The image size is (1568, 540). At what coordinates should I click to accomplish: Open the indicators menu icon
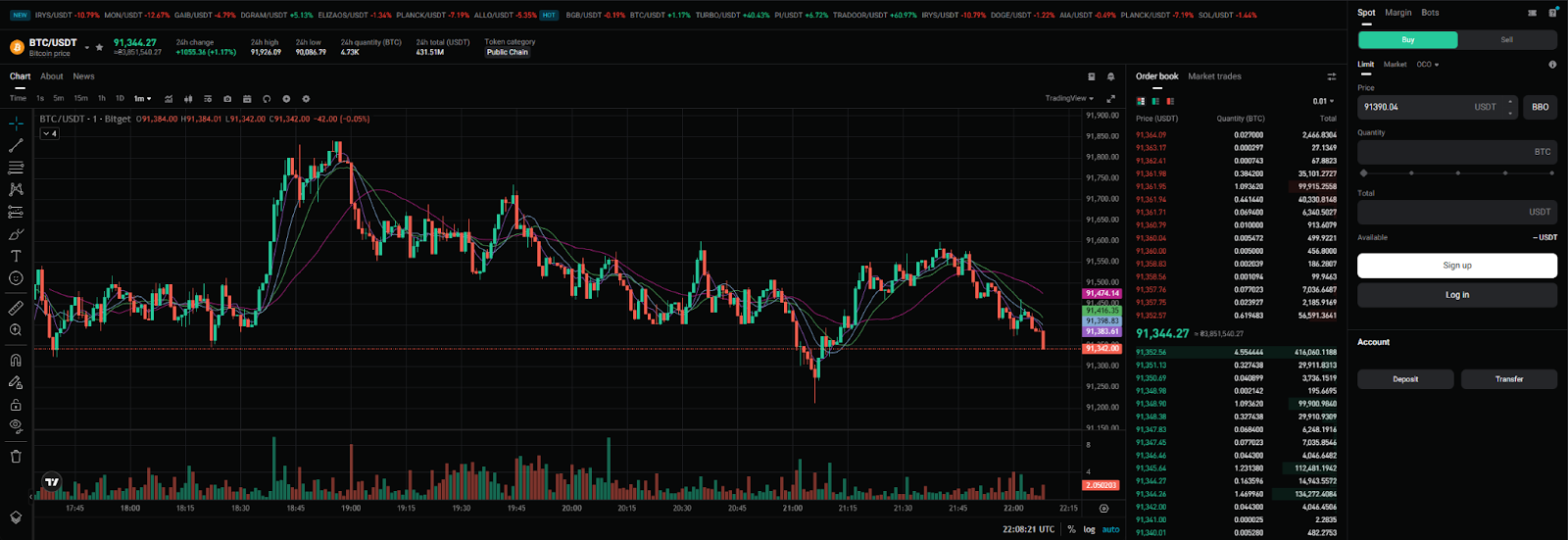(169, 98)
